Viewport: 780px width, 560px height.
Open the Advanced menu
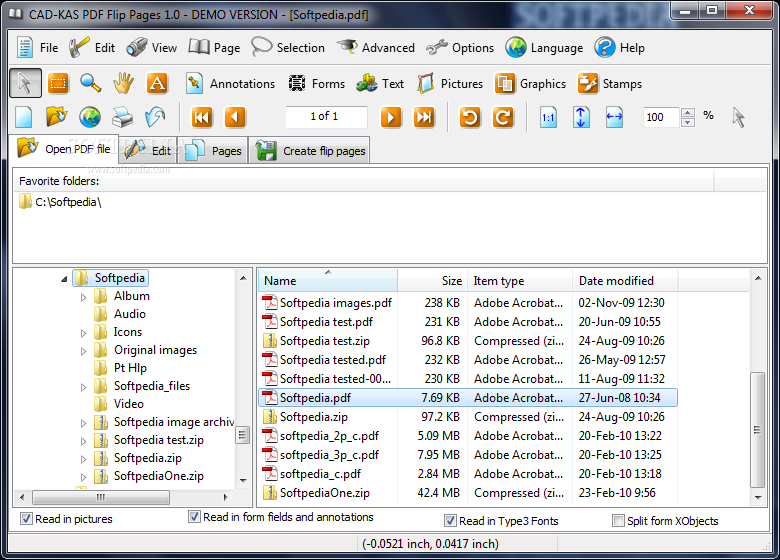pyautogui.click(x=376, y=48)
